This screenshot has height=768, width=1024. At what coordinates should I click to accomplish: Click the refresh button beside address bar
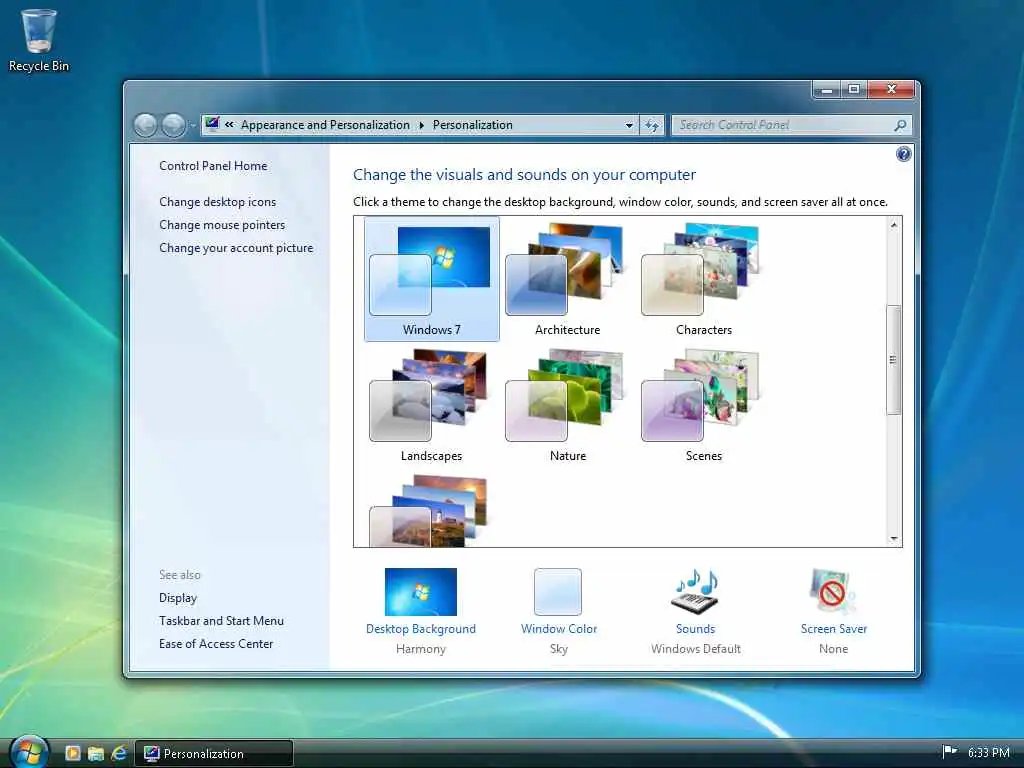click(x=652, y=125)
